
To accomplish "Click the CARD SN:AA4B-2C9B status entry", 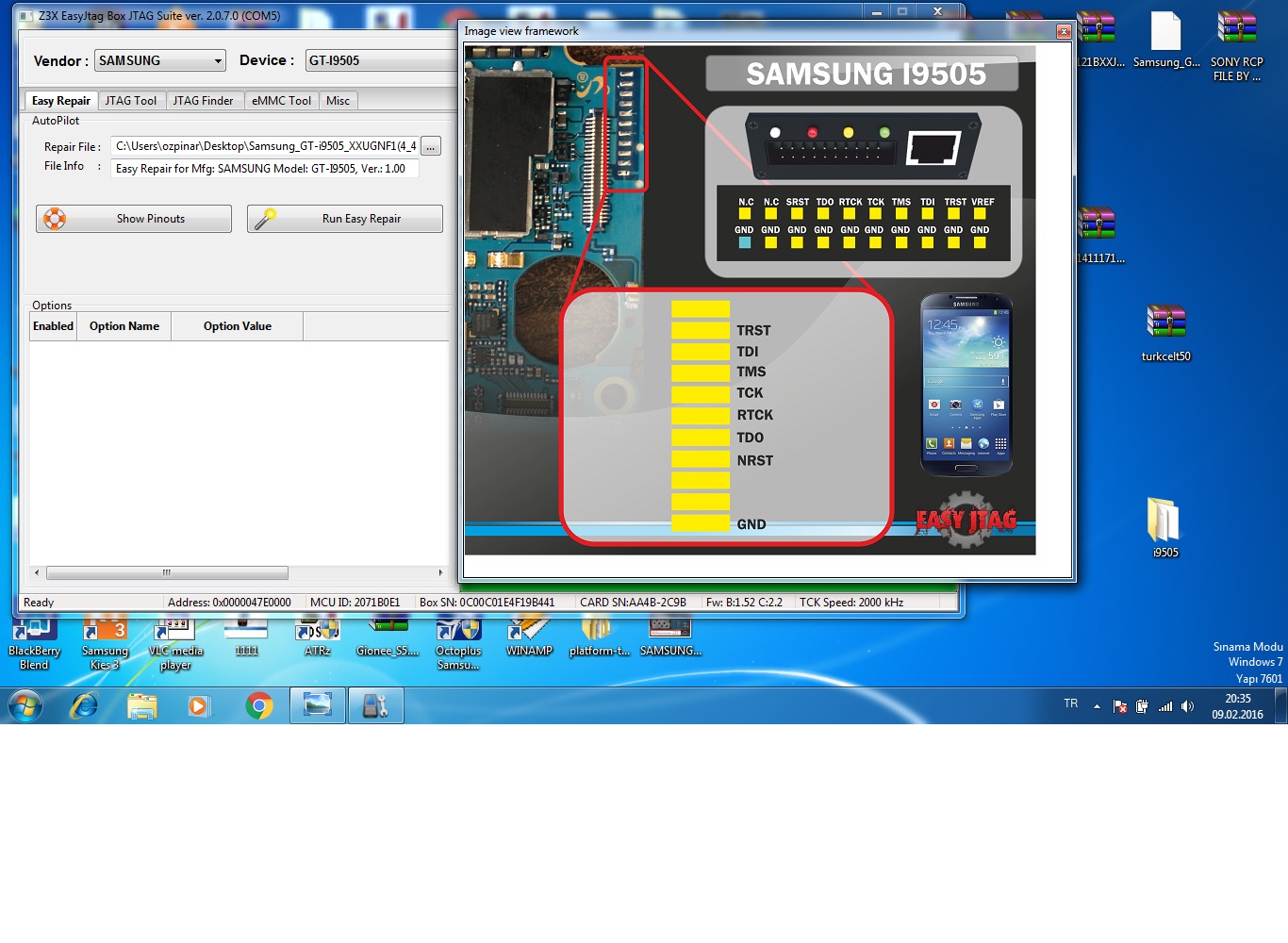I will click(x=634, y=603).
